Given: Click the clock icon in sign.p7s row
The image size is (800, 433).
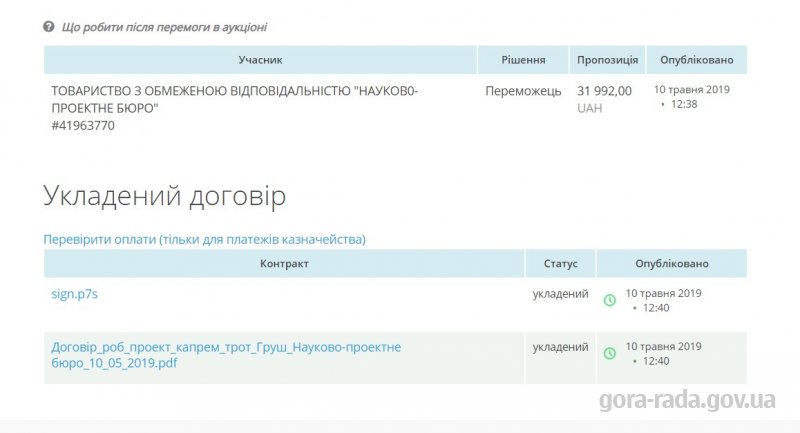Looking at the screenshot, I should 610,300.
